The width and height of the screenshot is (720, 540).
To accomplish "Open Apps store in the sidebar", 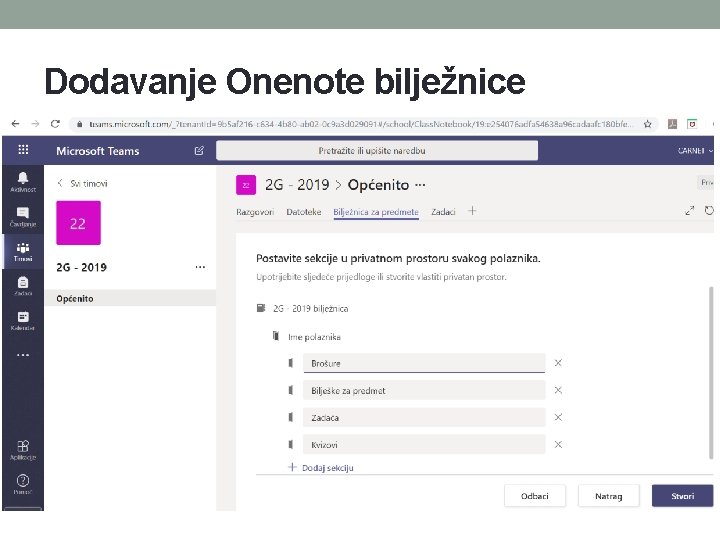I will (x=23, y=450).
